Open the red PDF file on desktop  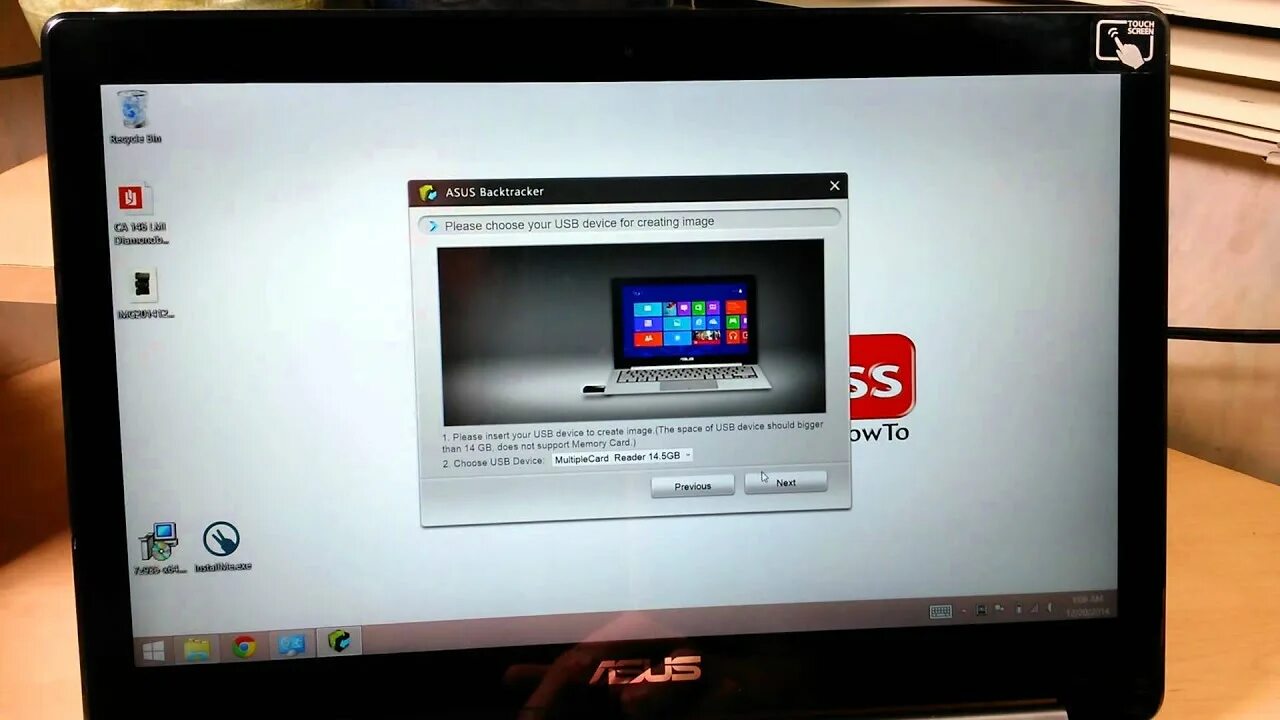click(x=137, y=213)
